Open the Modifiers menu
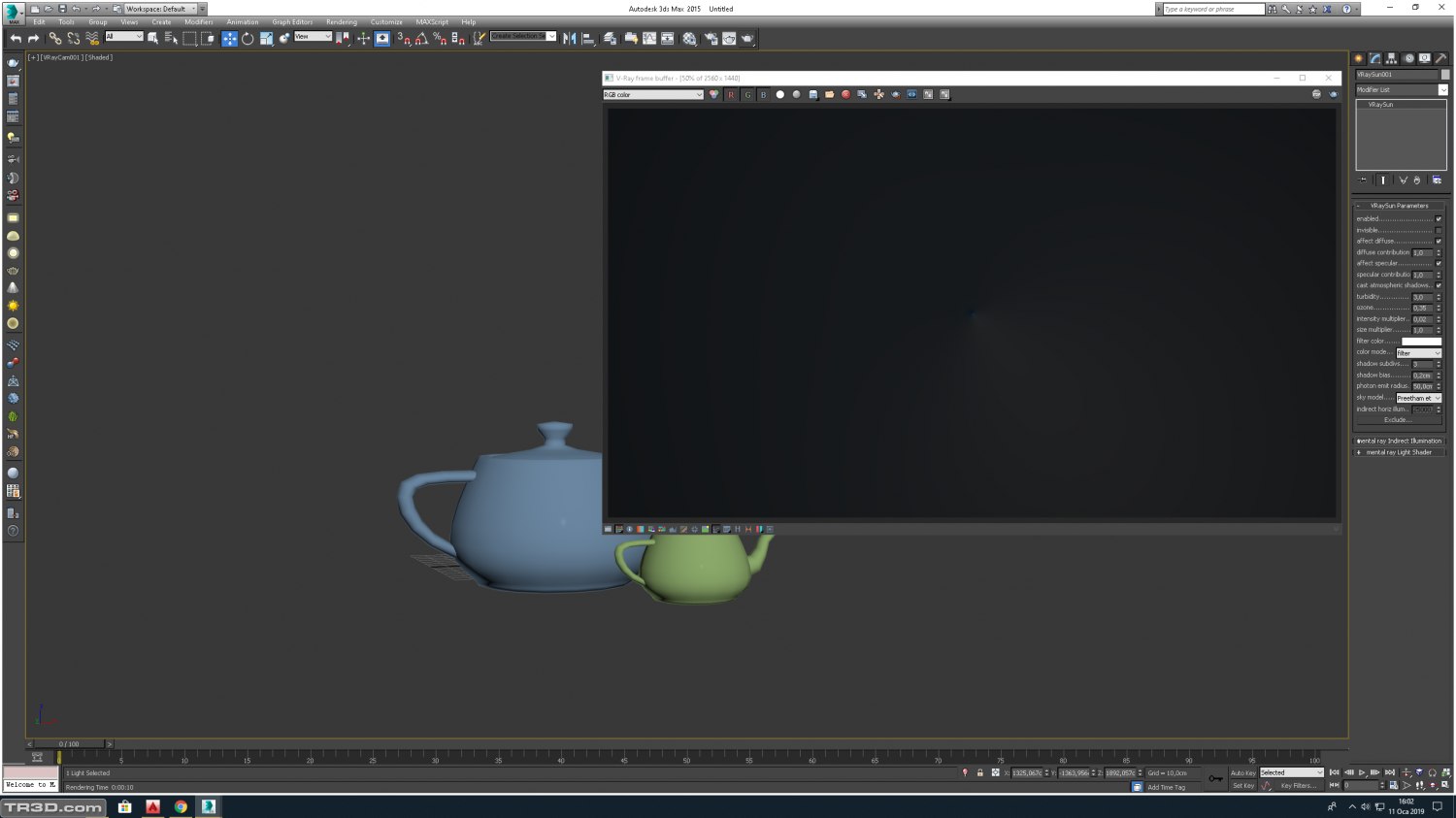 198,21
